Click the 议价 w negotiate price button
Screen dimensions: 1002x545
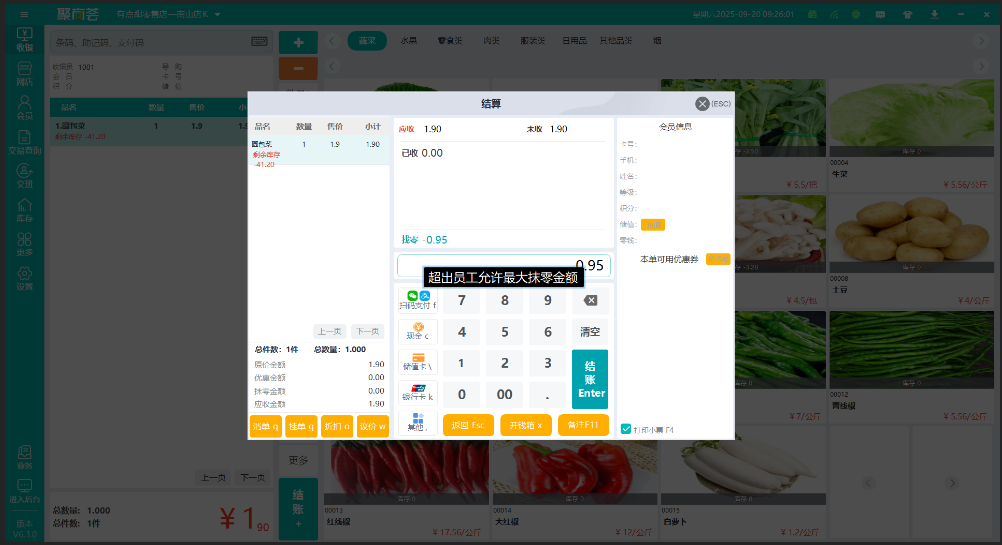pyautogui.click(x=373, y=426)
